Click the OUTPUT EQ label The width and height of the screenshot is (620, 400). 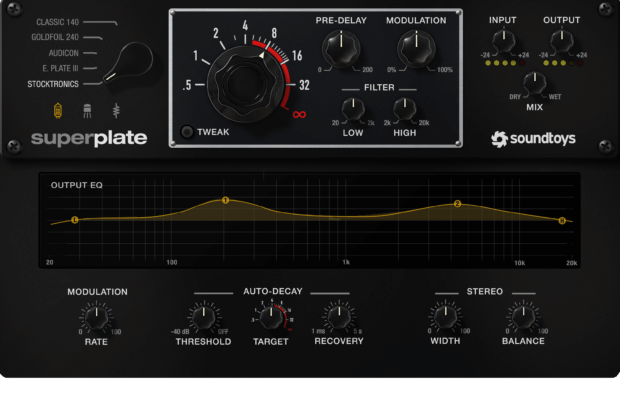pyautogui.click(x=77, y=185)
